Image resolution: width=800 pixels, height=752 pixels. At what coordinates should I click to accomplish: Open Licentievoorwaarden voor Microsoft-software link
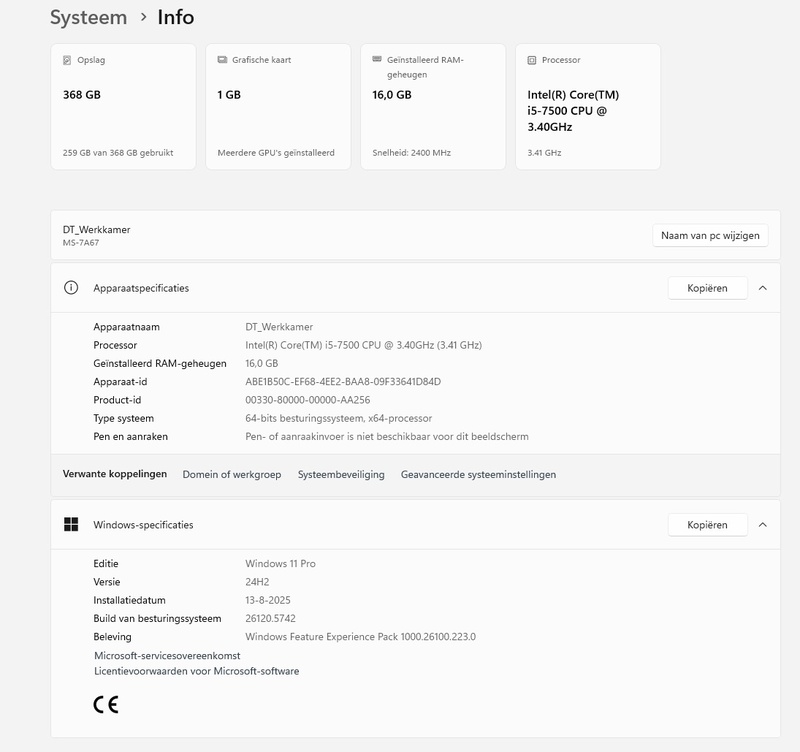pyautogui.click(x=196, y=671)
